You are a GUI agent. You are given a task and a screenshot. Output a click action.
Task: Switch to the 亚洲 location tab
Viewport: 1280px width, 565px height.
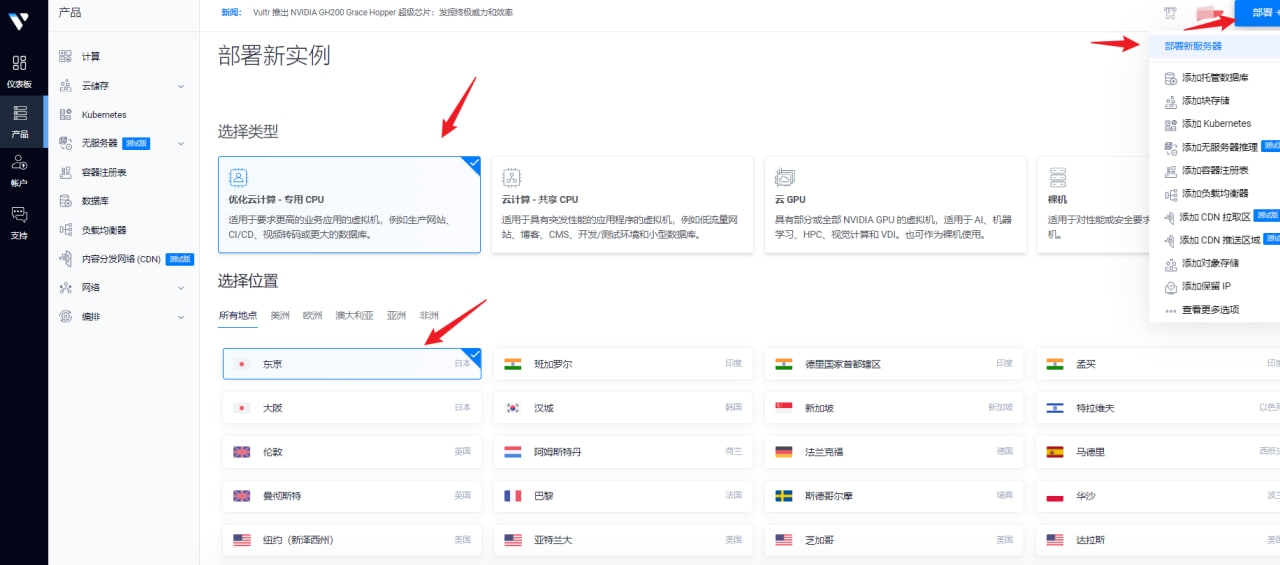point(396,316)
